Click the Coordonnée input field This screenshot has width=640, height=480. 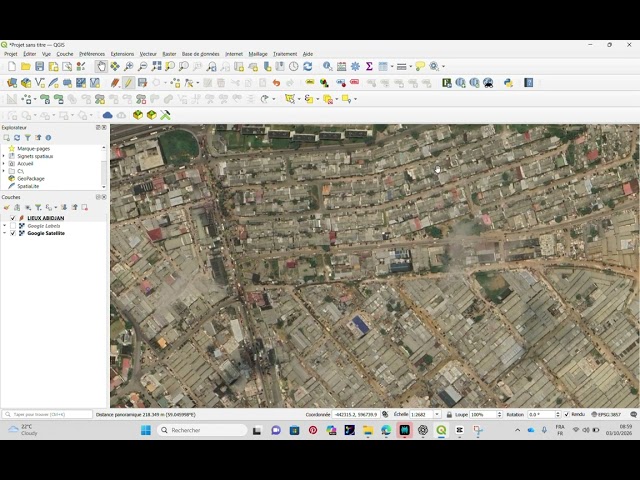356,414
